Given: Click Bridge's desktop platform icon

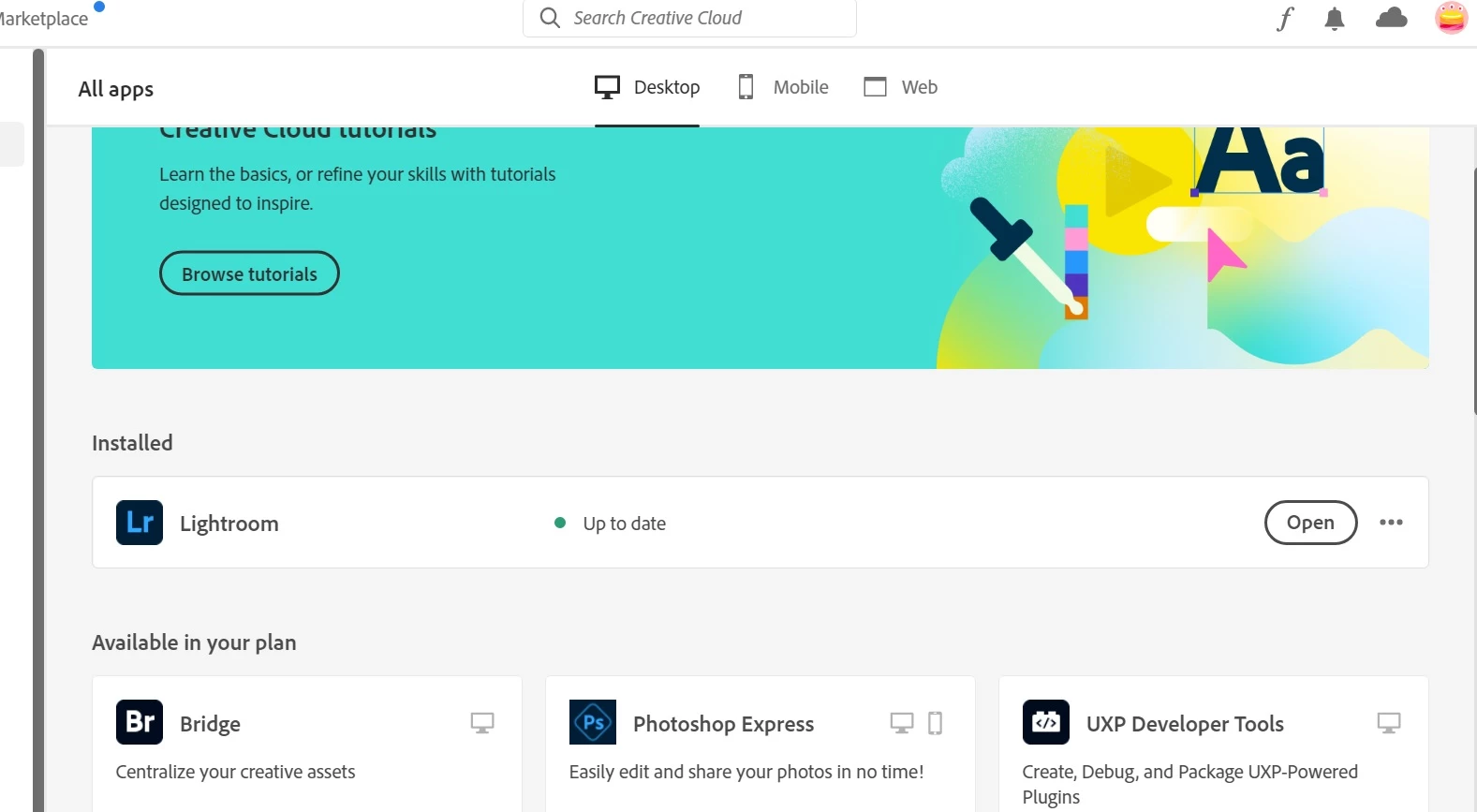Looking at the screenshot, I should [x=482, y=723].
